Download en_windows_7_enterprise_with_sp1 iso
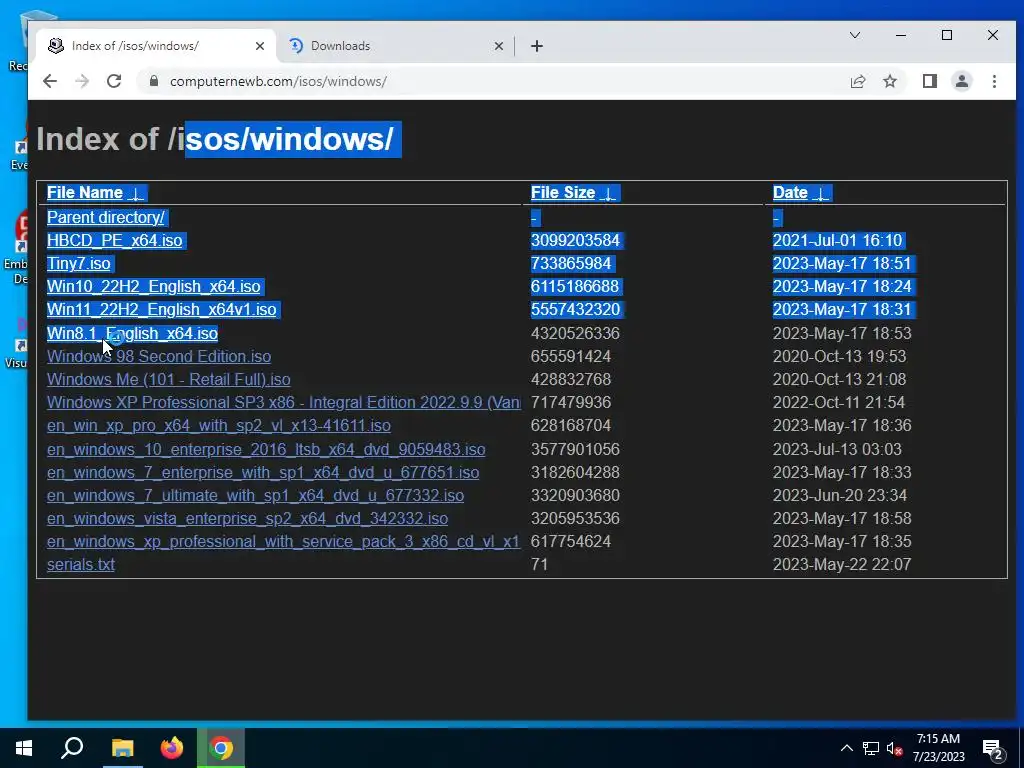 click(x=263, y=472)
